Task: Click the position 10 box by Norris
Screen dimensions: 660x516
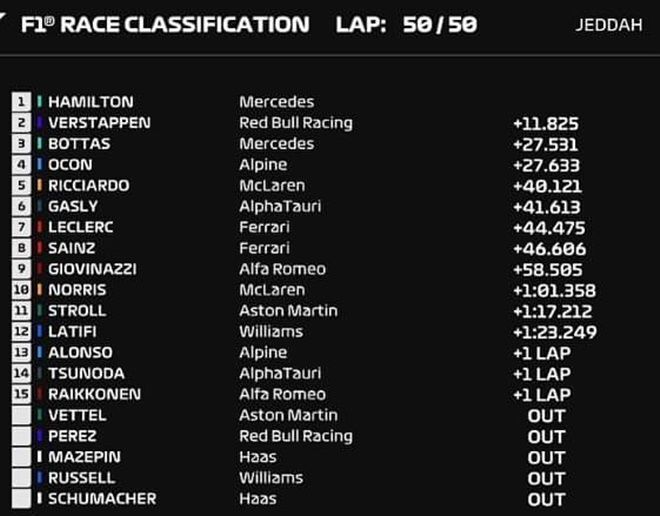Action: pyautogui.click(x=21, y=290)
